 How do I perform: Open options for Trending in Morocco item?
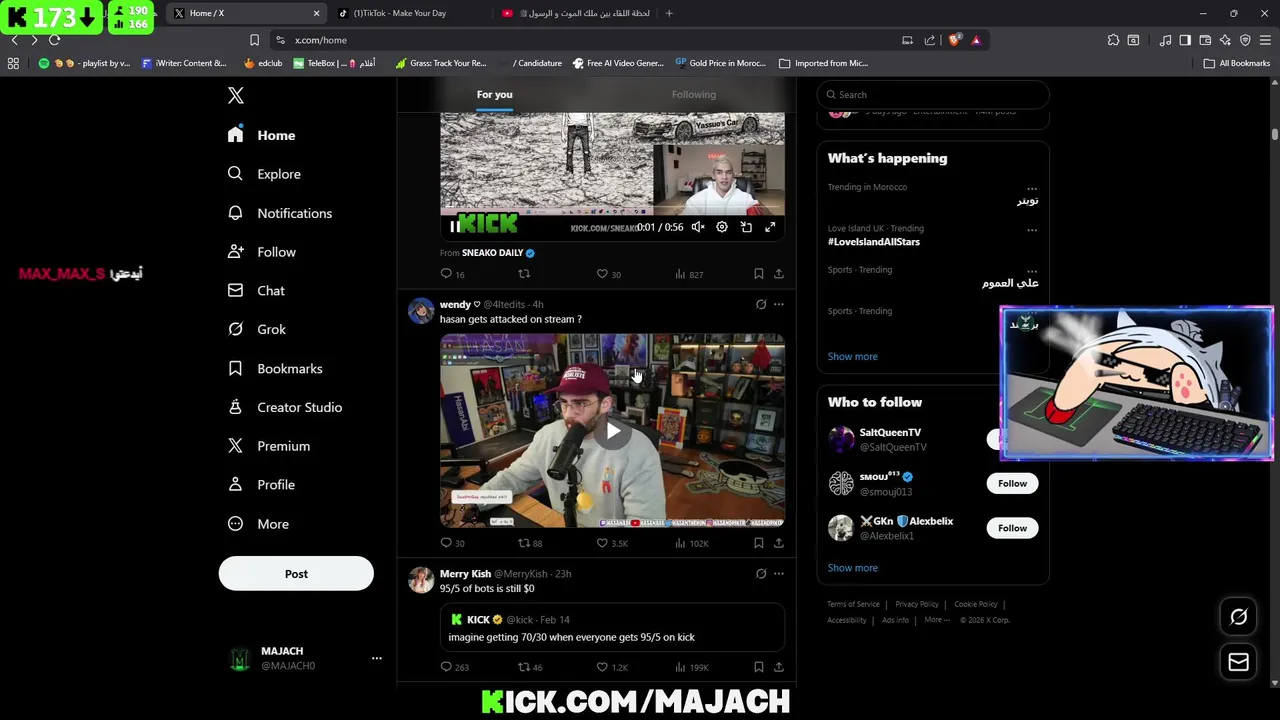[x=1032, y=188]
